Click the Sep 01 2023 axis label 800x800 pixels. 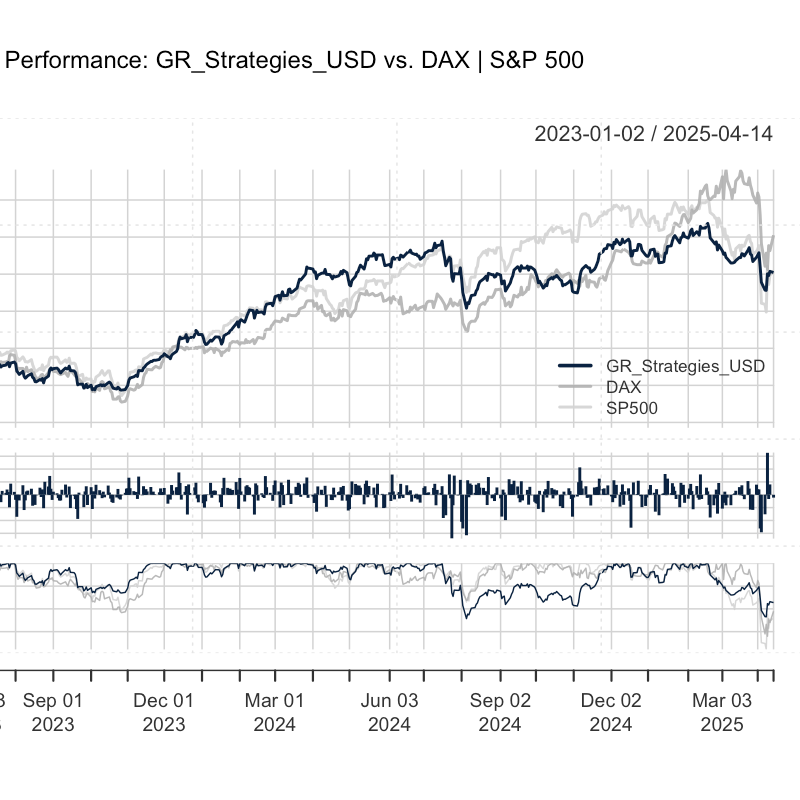pyautogui.click(x=52, y=711)
